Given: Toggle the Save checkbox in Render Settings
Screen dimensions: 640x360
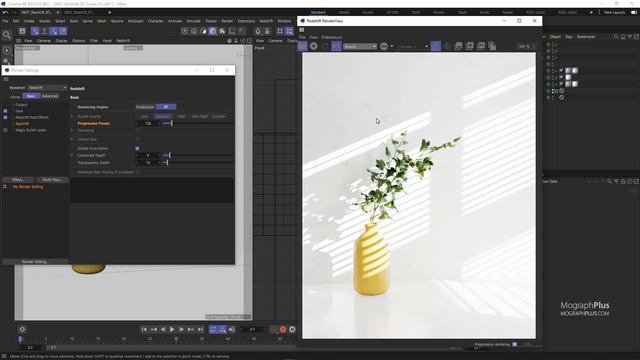Looking at the screenshot, I should click(5, 111).
